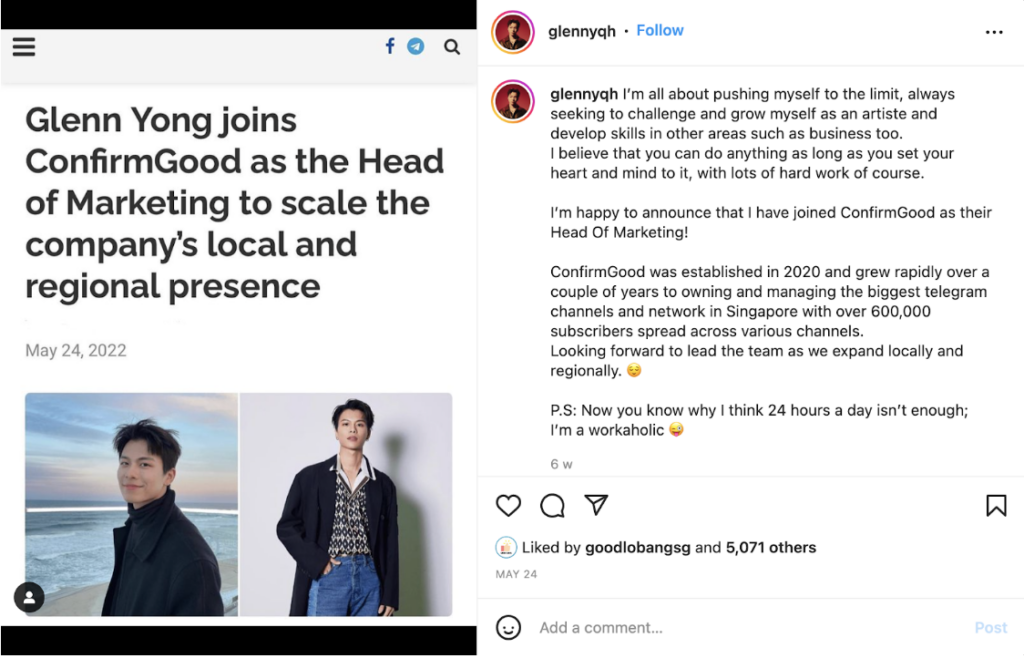
Task: Open search on the article site
Action: (451, 46)
